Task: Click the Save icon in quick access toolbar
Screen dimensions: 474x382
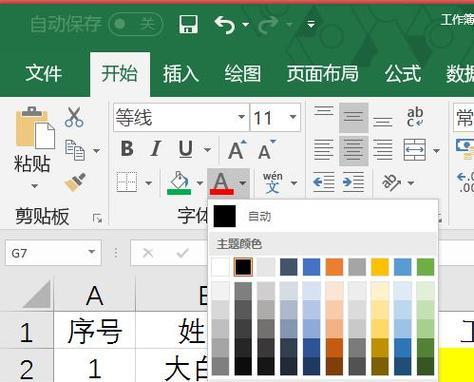Action: 188,24
